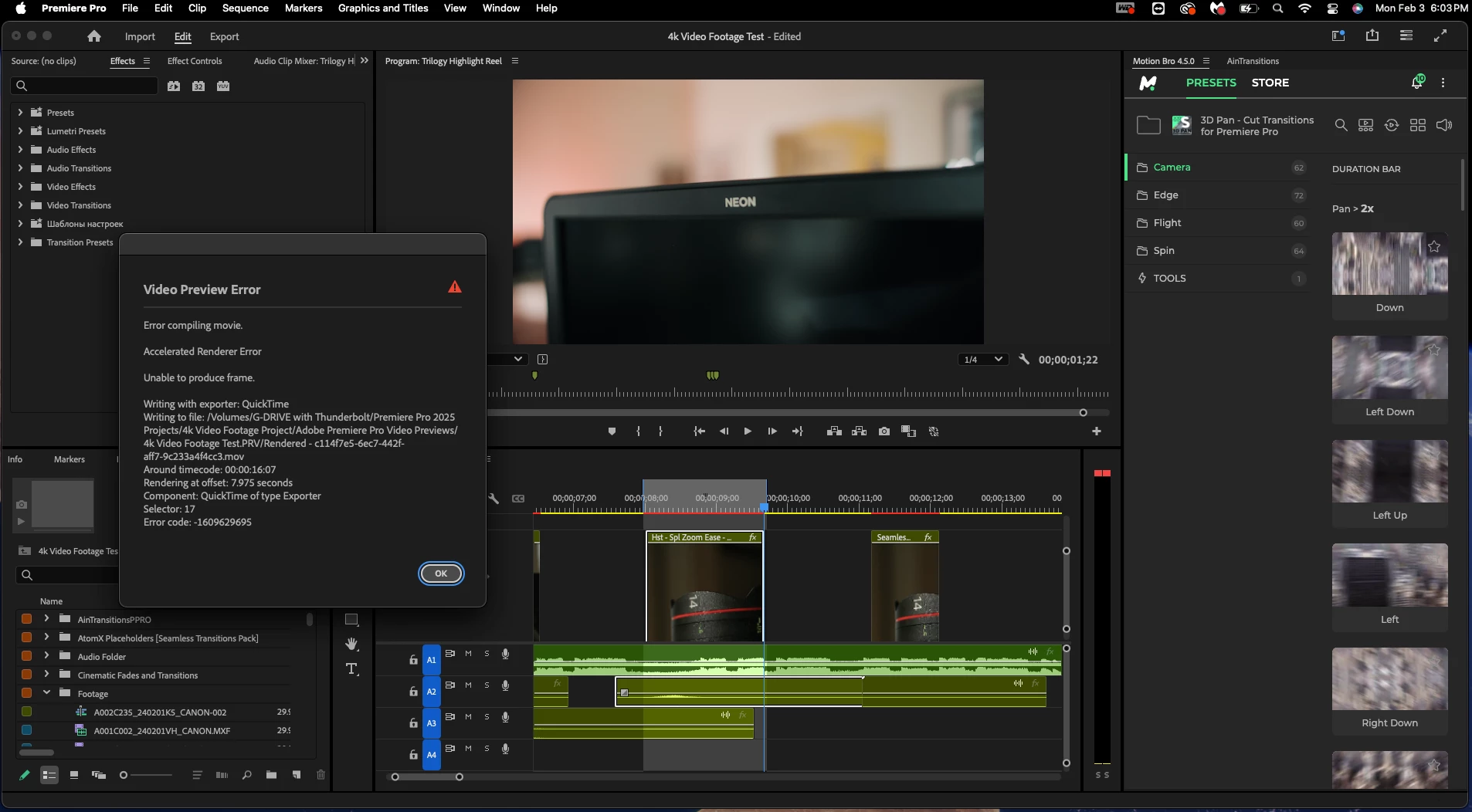Open the Graphics and Titles menu
The image size is (1472, 812).
[x=383, y=8]
